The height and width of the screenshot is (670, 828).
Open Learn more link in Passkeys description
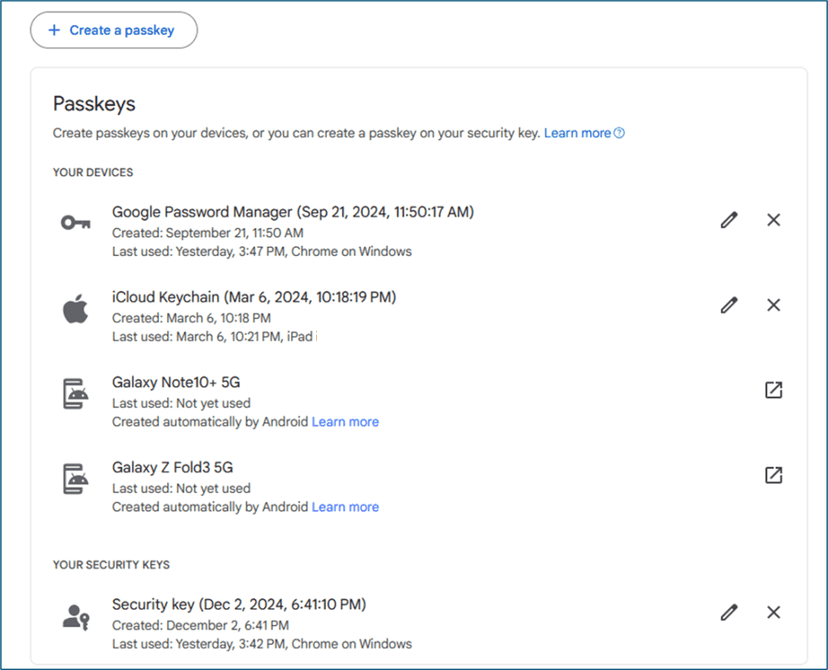click(577, 133)
